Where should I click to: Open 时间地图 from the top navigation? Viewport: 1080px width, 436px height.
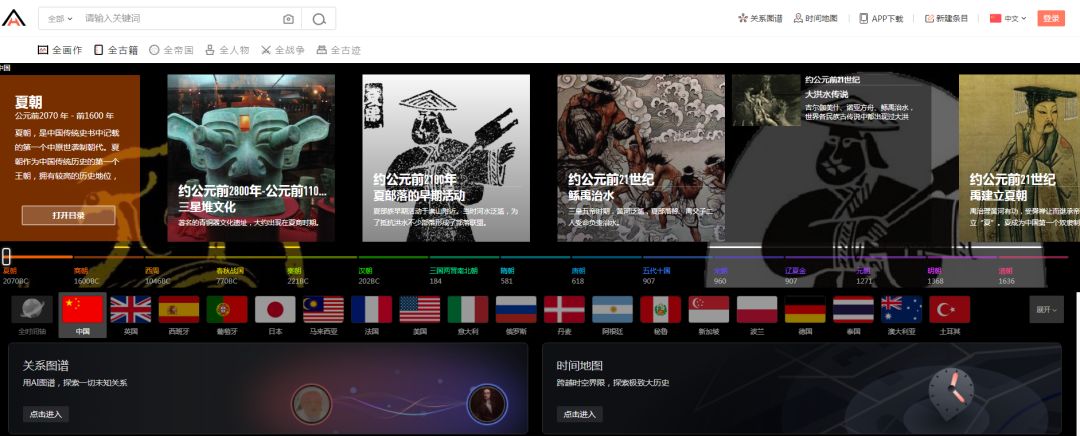click(816, 19)
